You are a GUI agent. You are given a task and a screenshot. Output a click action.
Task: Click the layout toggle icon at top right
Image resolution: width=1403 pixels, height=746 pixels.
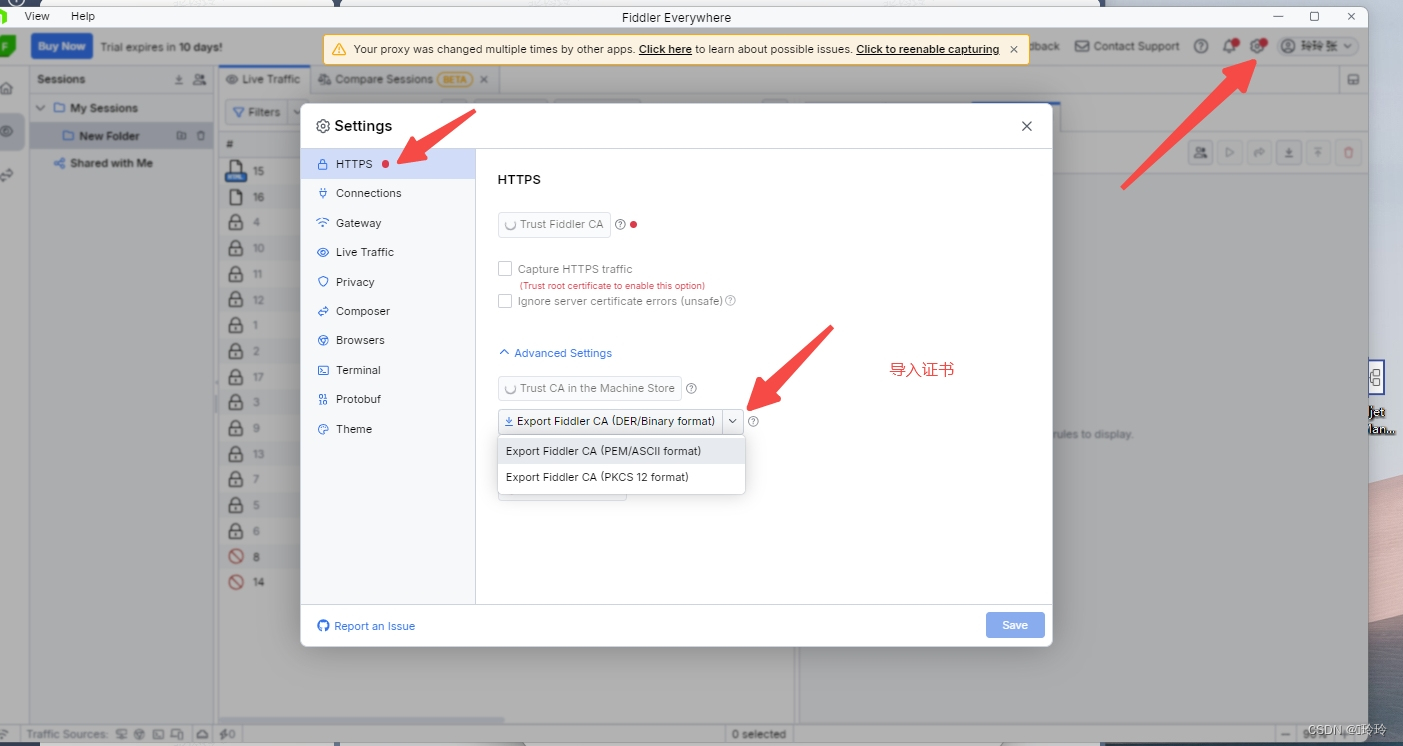pyautogui.click(x=1352, y=79)
